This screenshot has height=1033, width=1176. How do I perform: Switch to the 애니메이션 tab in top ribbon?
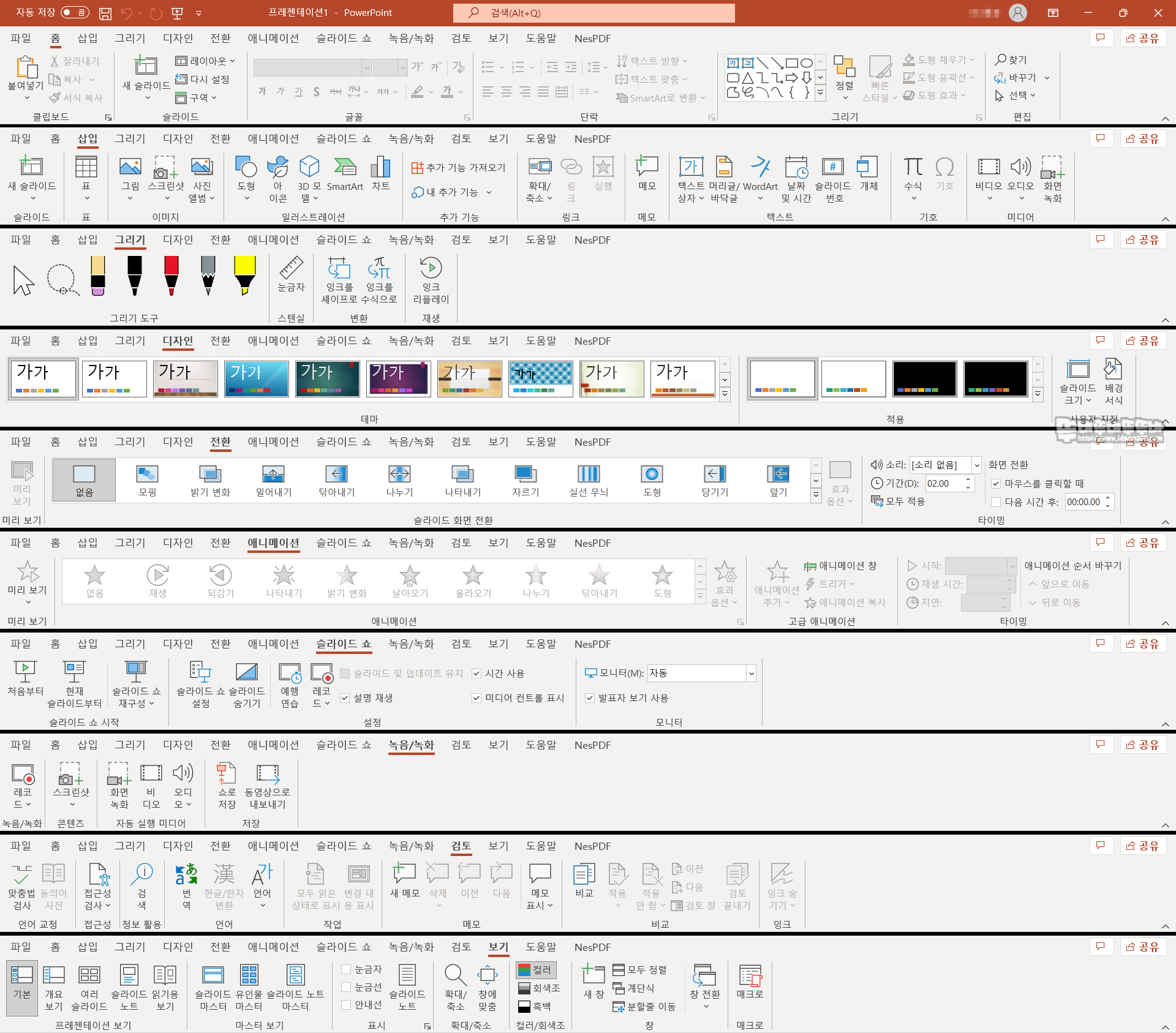coord(273,39)
